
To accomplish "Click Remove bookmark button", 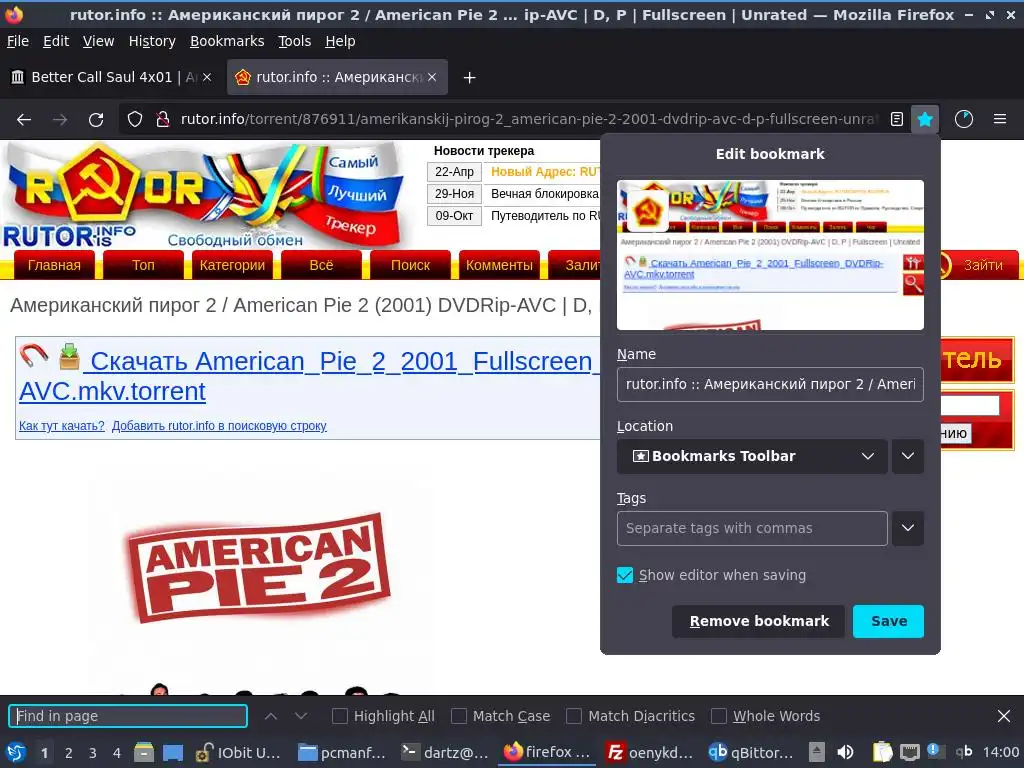I will (x=758, y=621).
